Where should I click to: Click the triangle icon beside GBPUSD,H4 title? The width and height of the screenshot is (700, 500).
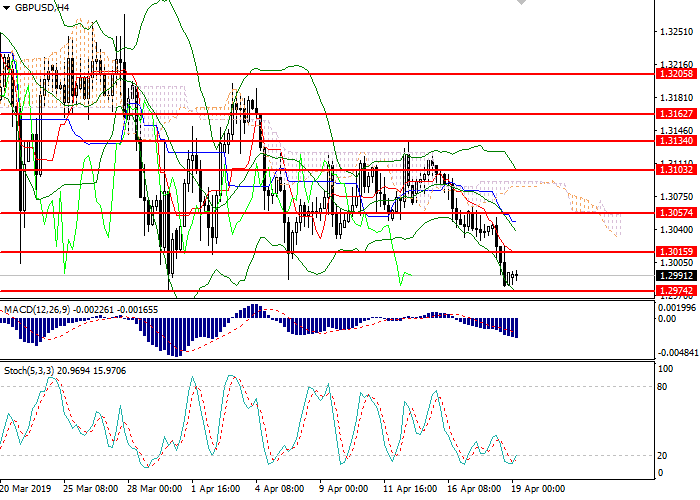(7, 7)
